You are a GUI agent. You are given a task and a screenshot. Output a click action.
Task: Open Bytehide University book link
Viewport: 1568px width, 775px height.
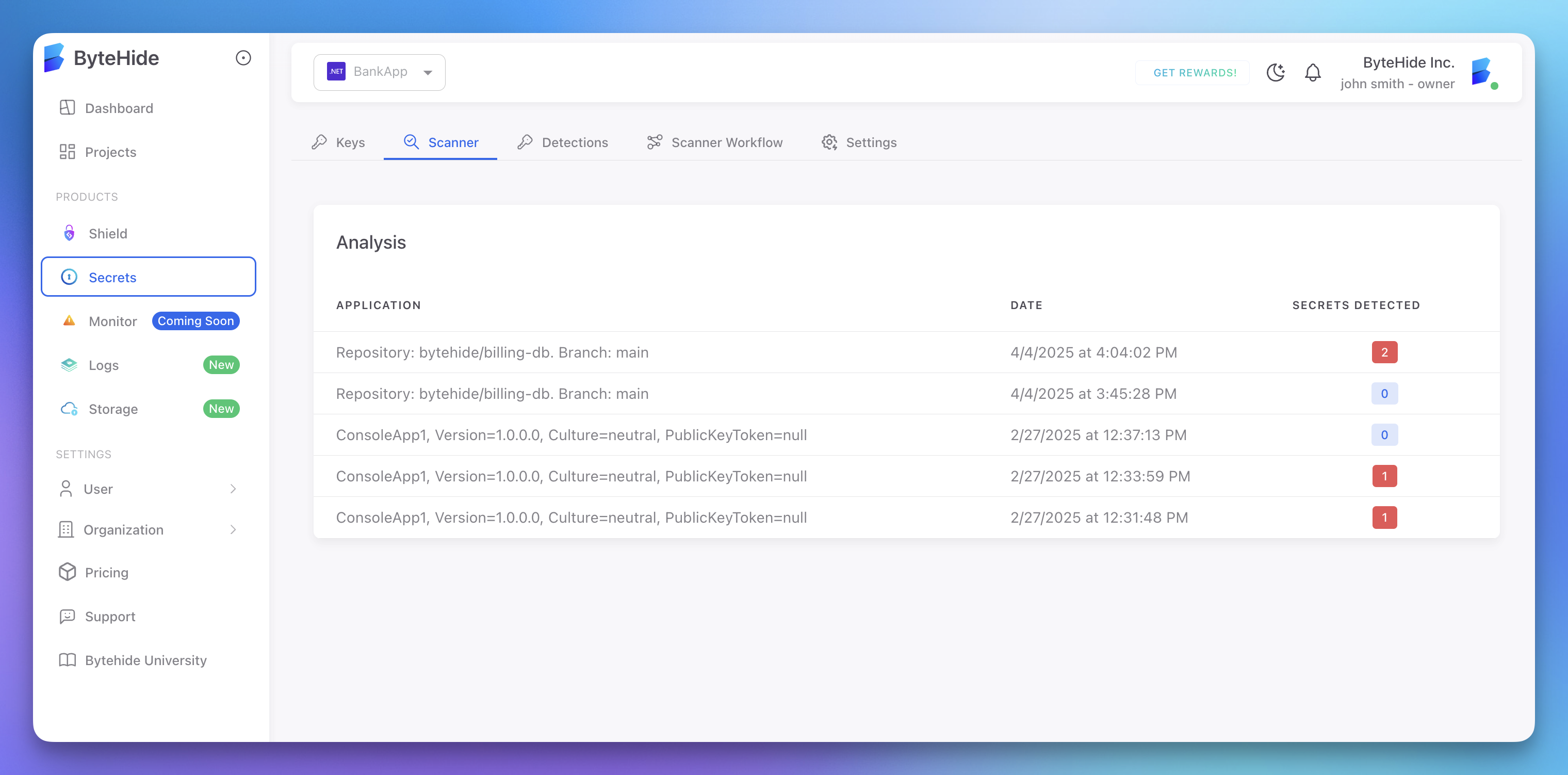point(145,660)
